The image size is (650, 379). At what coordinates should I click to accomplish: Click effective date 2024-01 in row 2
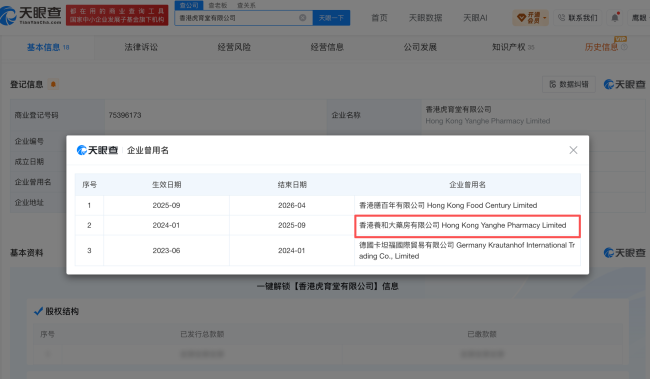pyautogui.click(x=166, y=225)
